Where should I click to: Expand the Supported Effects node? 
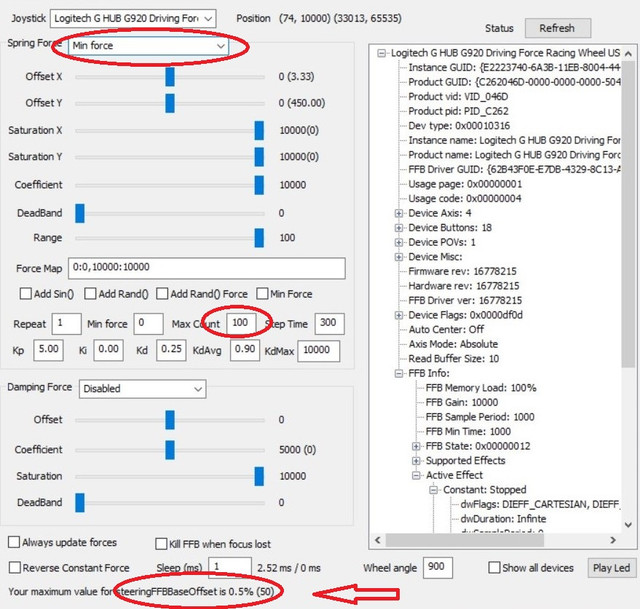[416, 461]
